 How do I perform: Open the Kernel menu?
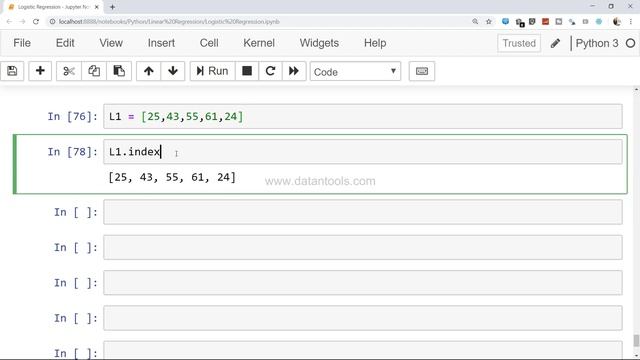[x=259, y=43]
